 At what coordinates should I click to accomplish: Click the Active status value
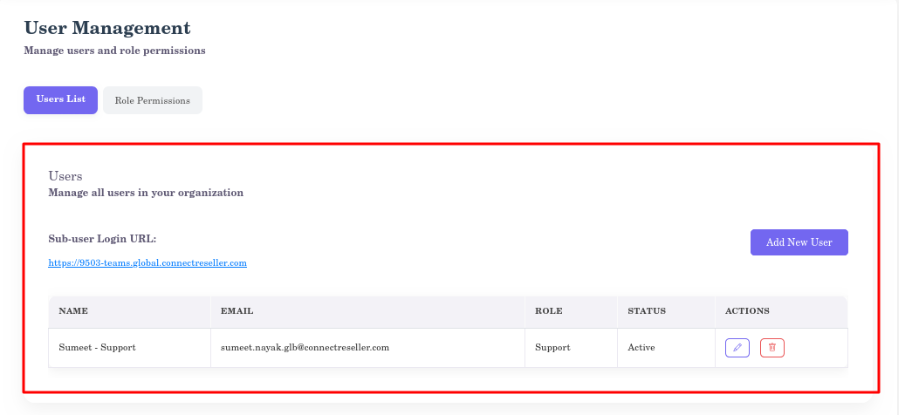(x=642, y=347)
